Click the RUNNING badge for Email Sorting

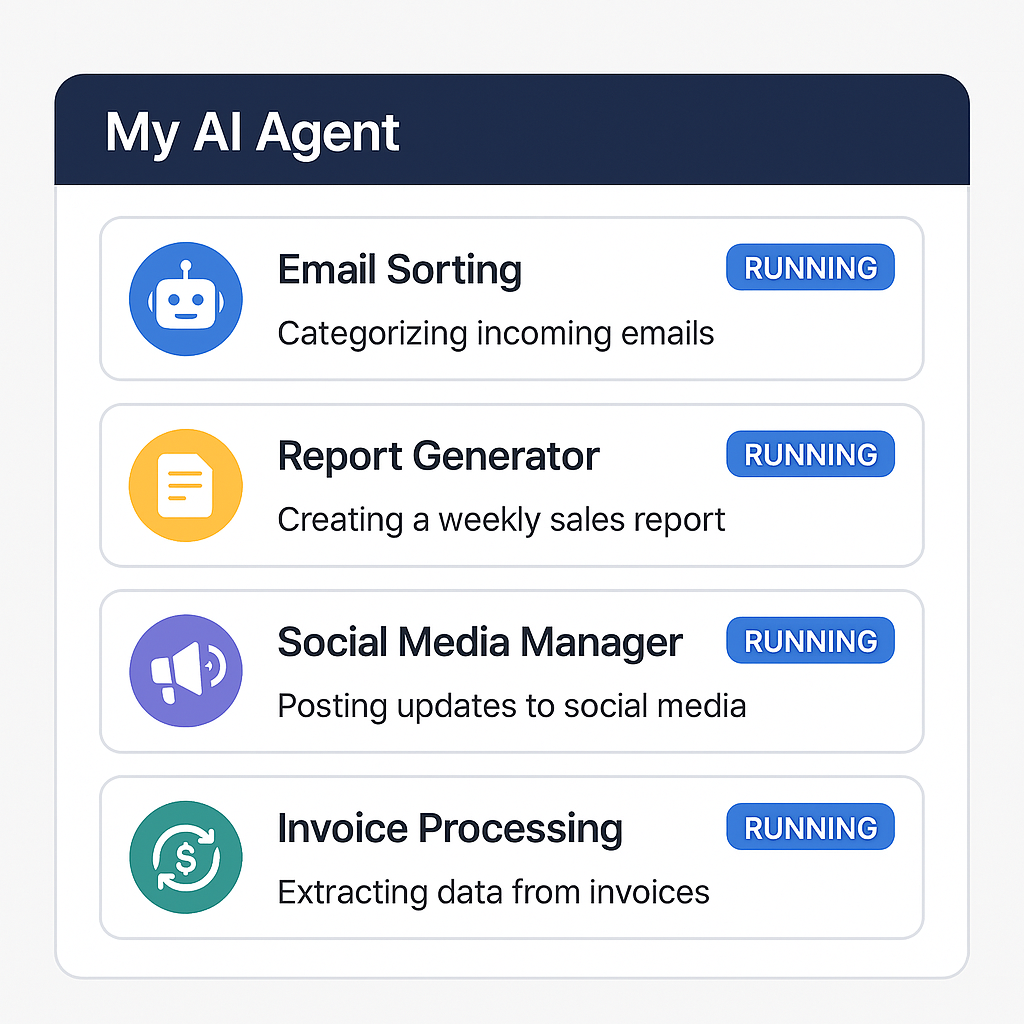click(810, 267)
